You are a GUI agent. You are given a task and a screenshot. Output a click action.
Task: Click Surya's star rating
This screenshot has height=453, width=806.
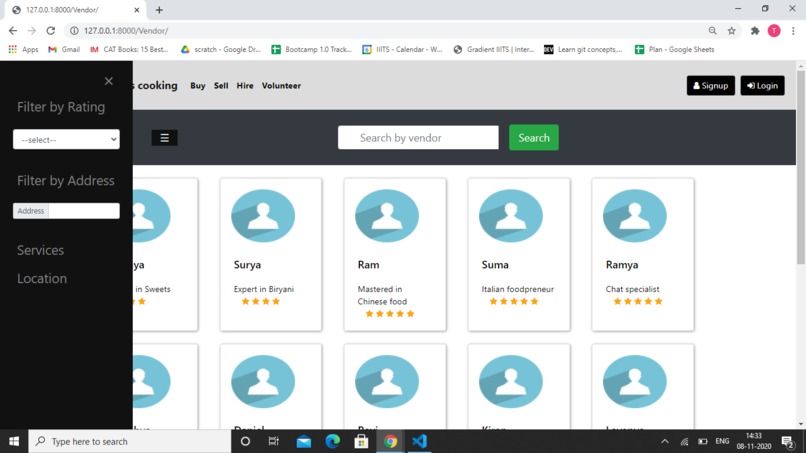[x=261, y=301]
